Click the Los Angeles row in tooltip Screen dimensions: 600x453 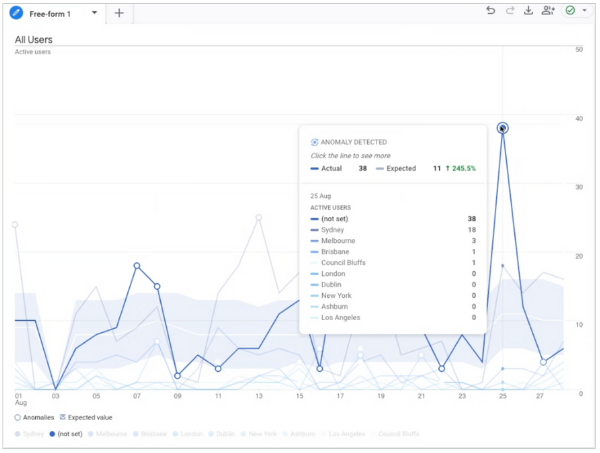pyautogui.click(x=393, y=318)
